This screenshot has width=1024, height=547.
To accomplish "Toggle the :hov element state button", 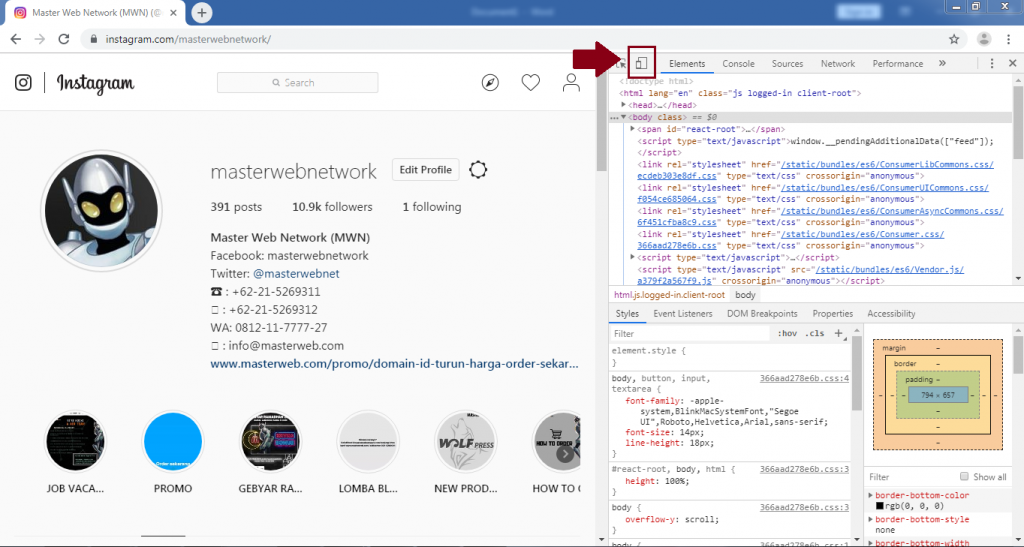I will tap(787, 334).
